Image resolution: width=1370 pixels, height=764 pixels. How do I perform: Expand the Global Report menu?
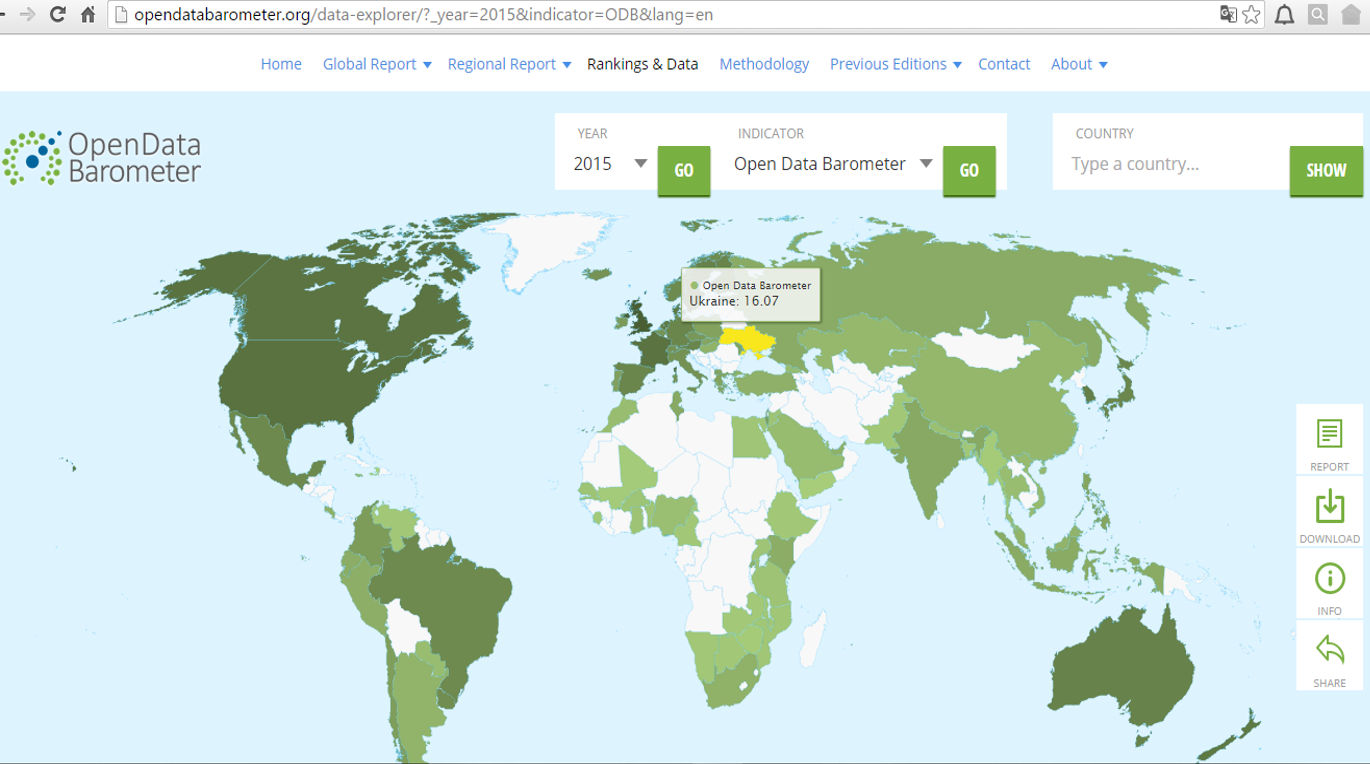[377, 64]
